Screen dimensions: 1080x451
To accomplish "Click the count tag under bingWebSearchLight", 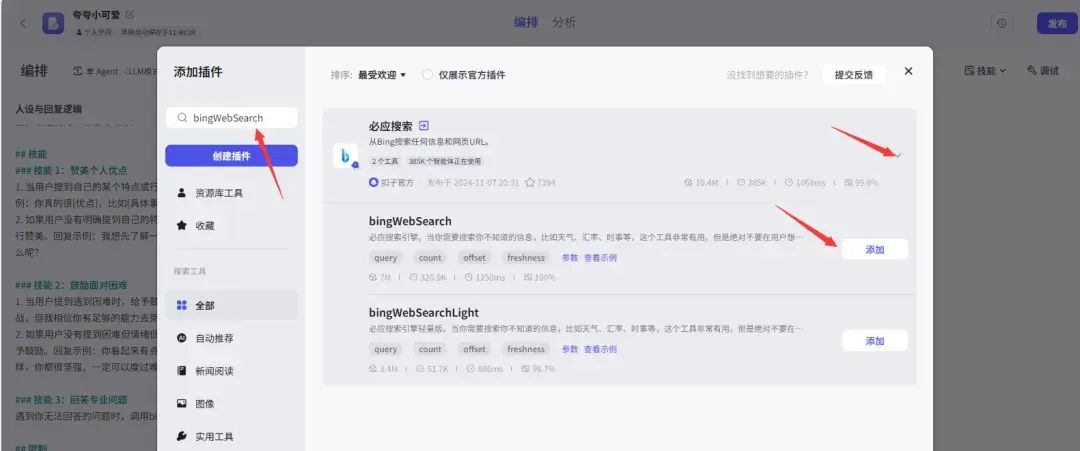I will [430, 349].
